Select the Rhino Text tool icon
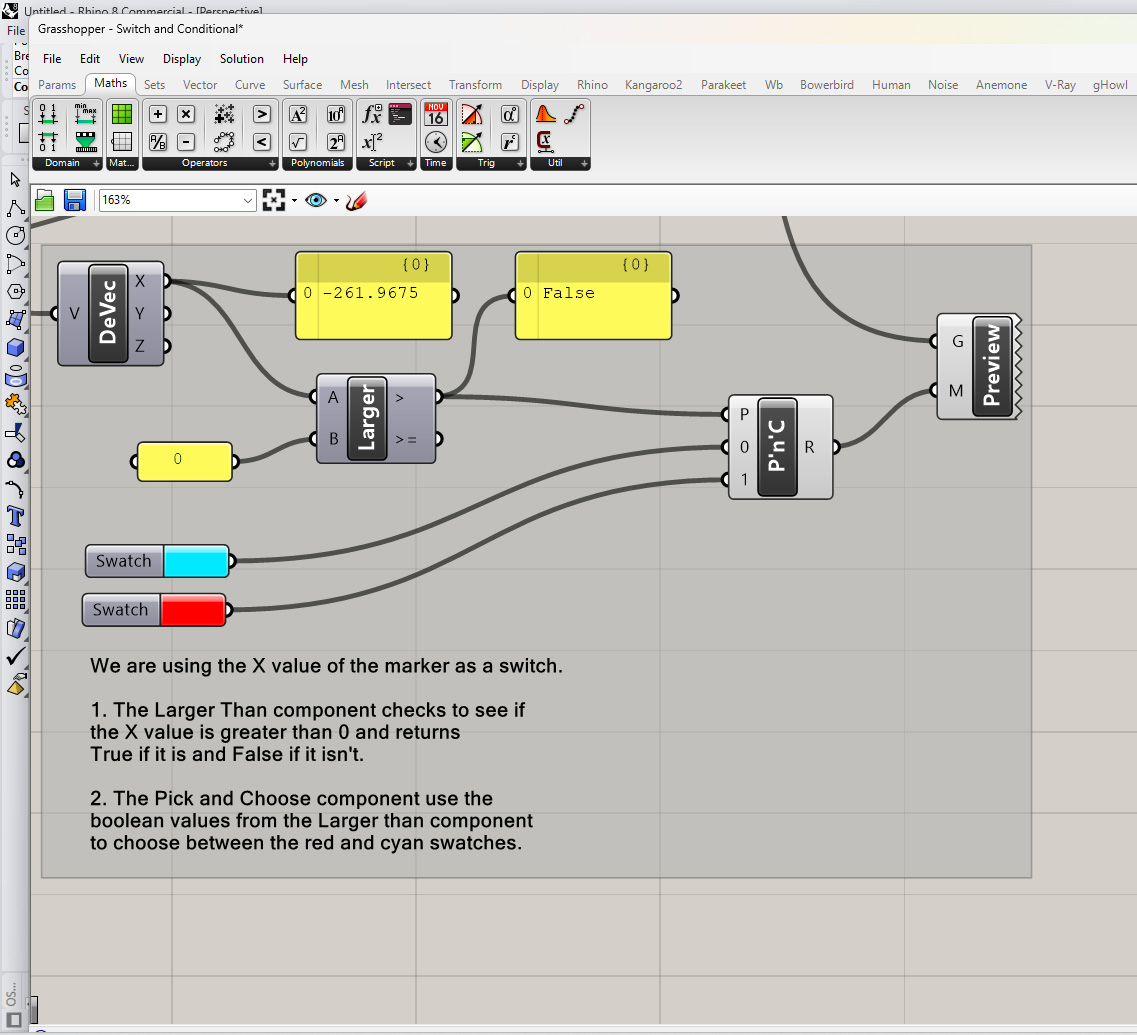Viewport: 1137px width, 1035px height. tap(15, 517)
